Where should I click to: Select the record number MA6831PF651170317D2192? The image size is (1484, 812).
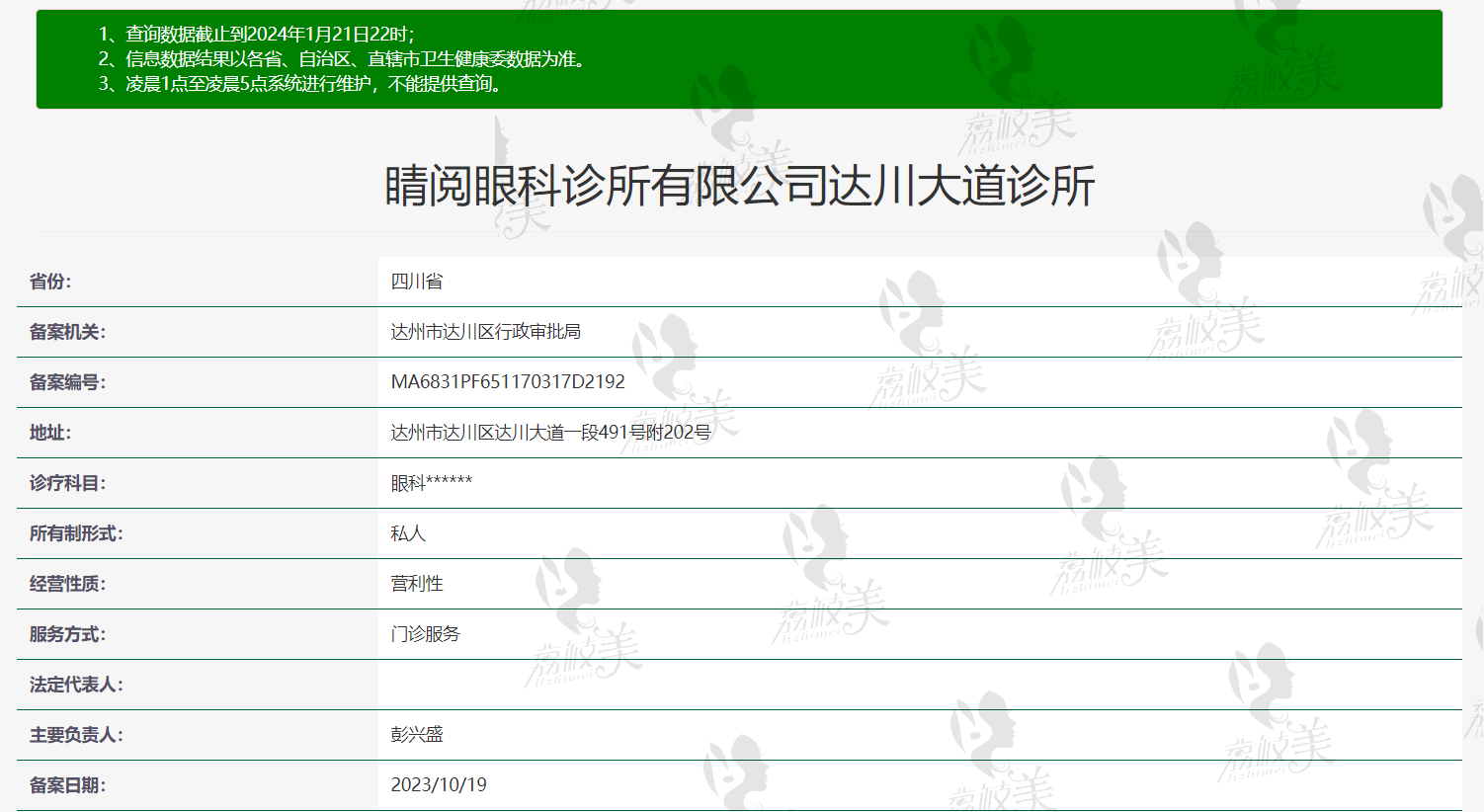pos(508,382)
